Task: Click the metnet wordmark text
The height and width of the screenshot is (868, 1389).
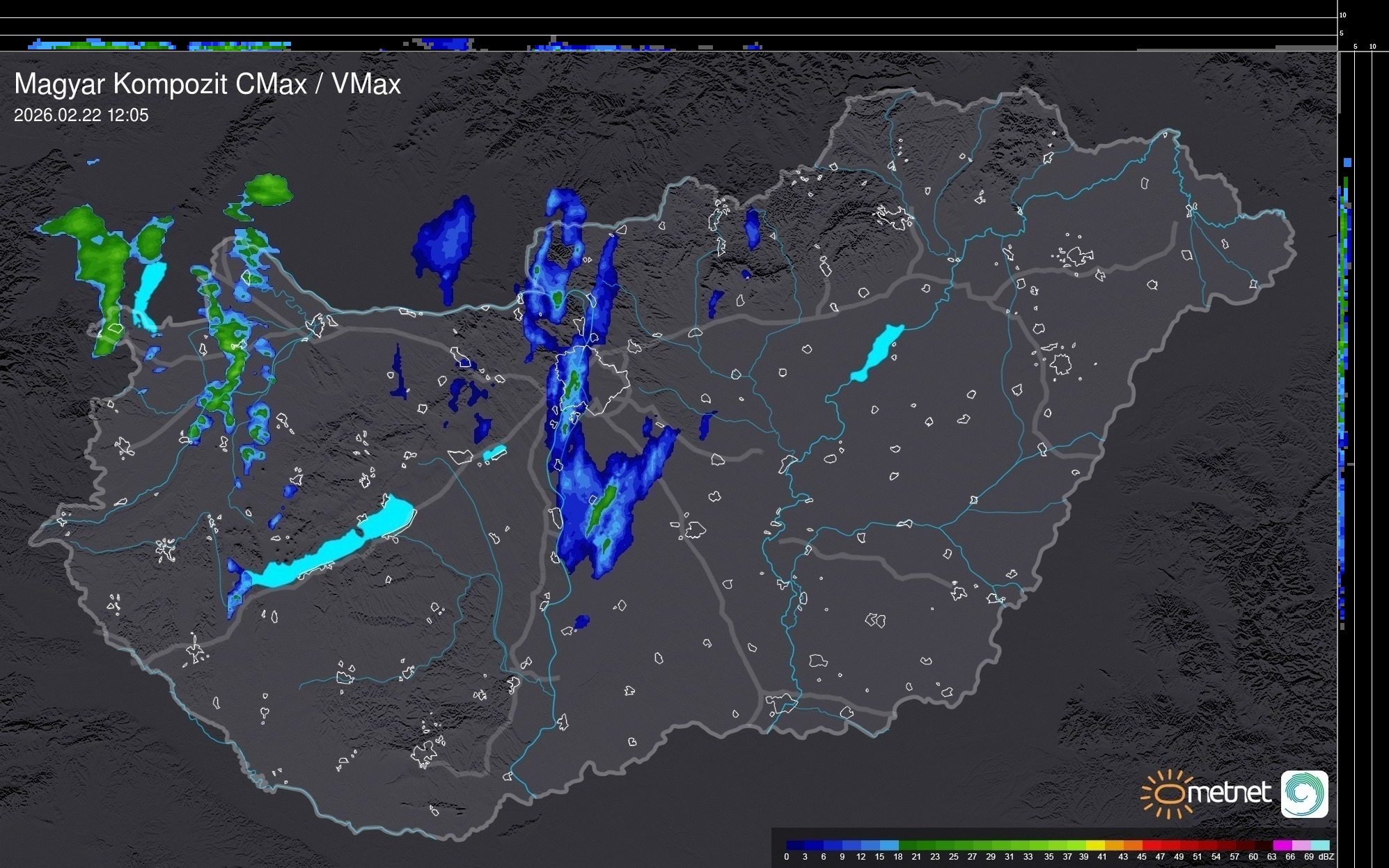Action: coord(1230,793)
